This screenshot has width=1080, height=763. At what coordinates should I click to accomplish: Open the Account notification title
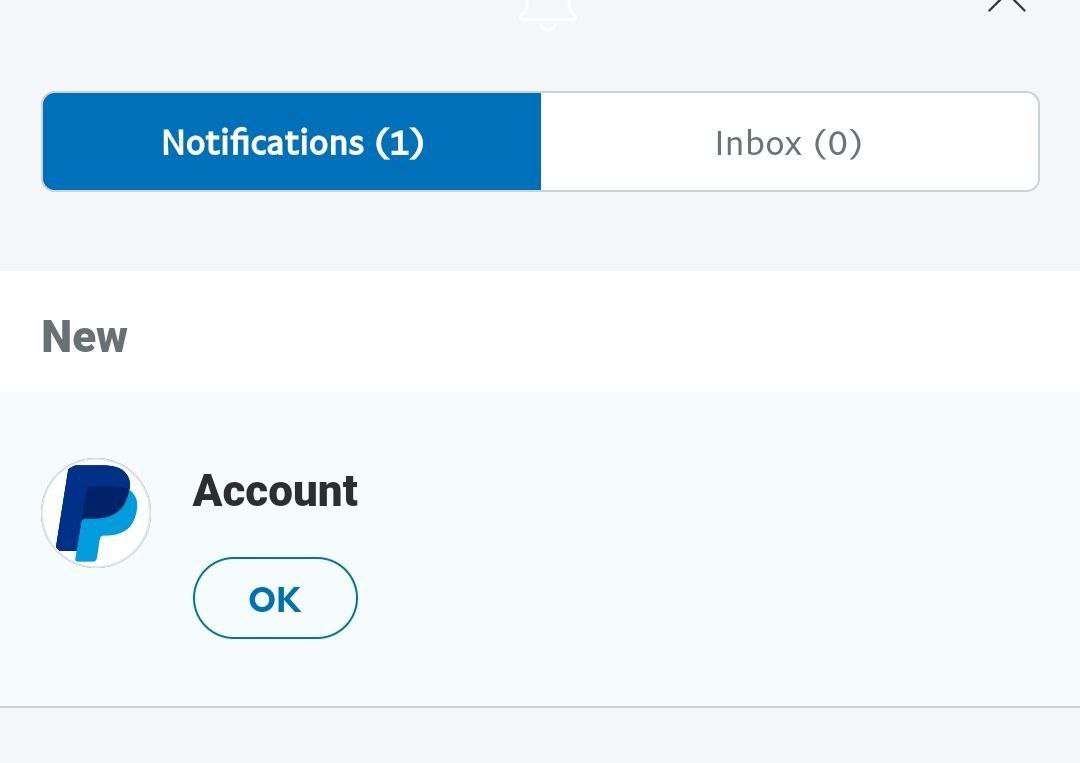(x=275, y=491)
